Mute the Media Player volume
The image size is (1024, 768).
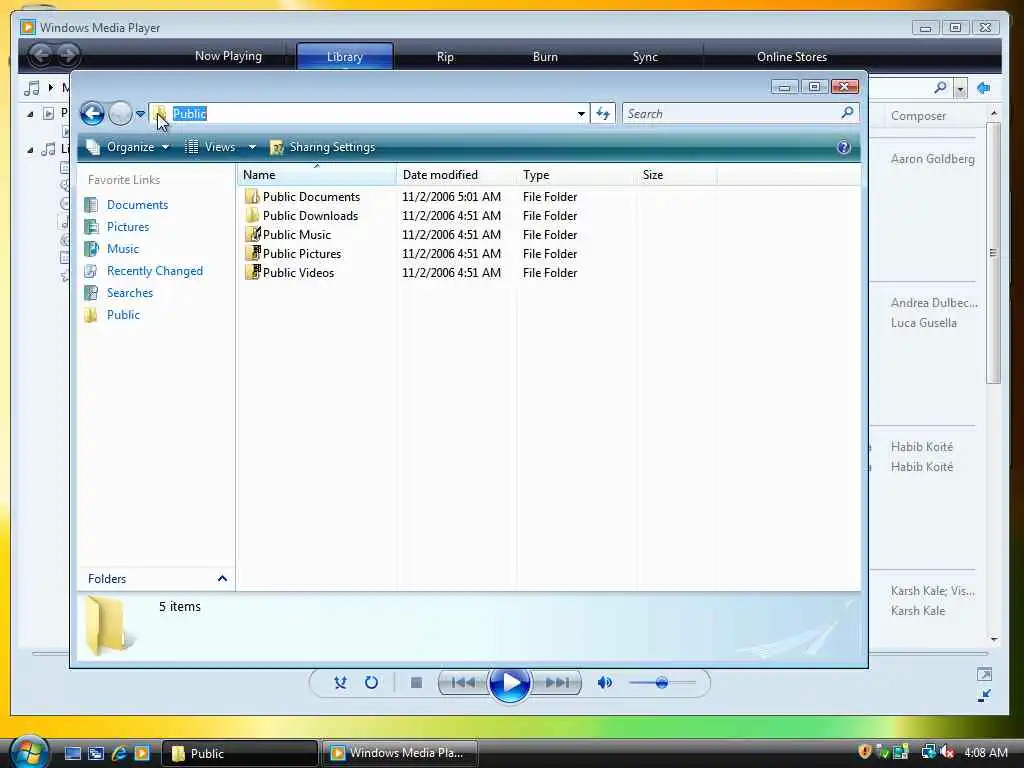click(x=605, y=683)
